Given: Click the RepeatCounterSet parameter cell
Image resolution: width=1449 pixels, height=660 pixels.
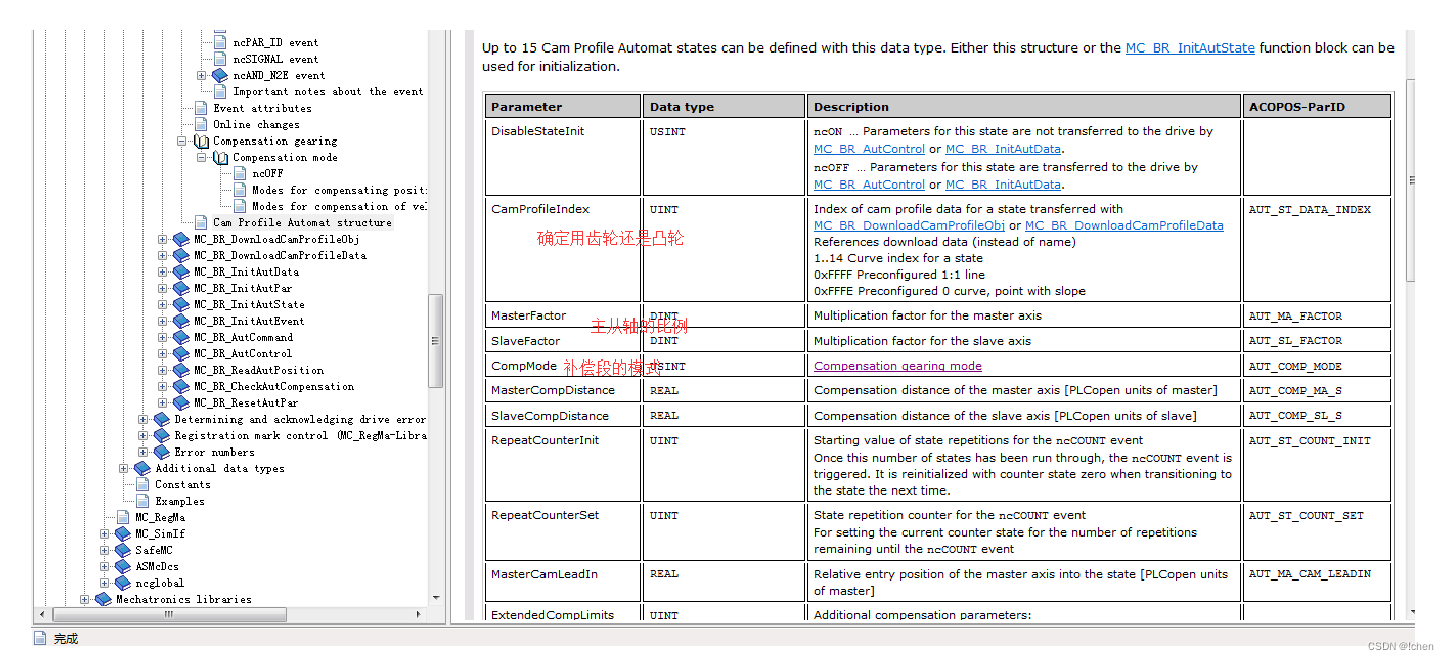Looking at the screenshot, I should 563,532.
